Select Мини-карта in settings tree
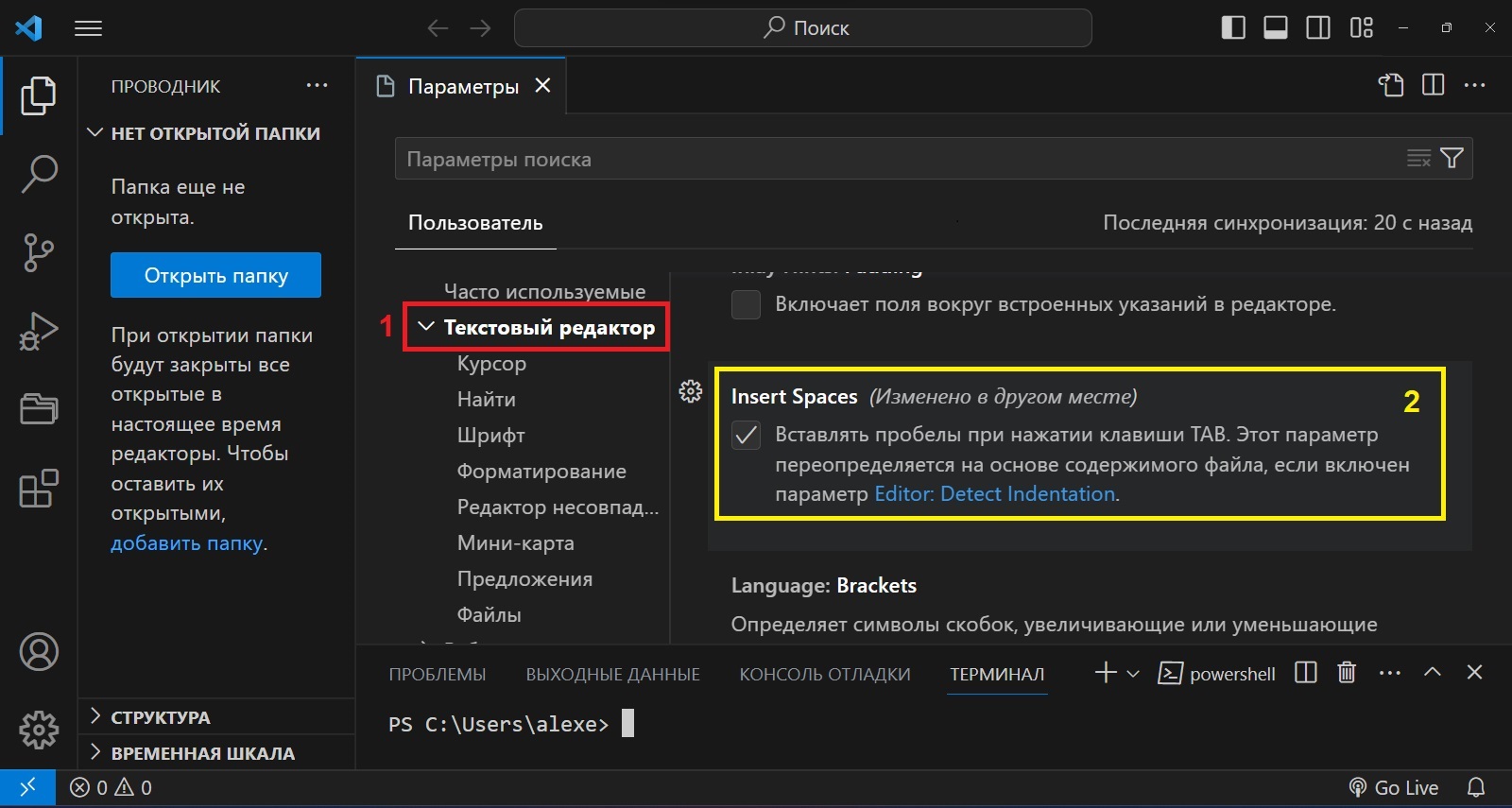The height and width of the screenshot is (808, 1512). (515, 542)
